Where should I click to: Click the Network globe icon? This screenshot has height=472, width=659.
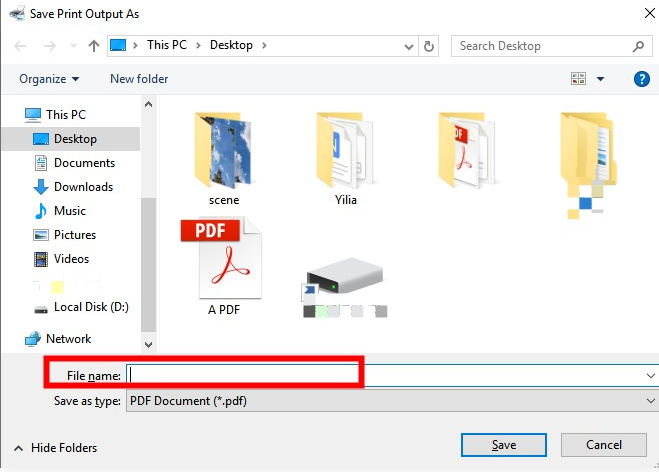(33, 339)
